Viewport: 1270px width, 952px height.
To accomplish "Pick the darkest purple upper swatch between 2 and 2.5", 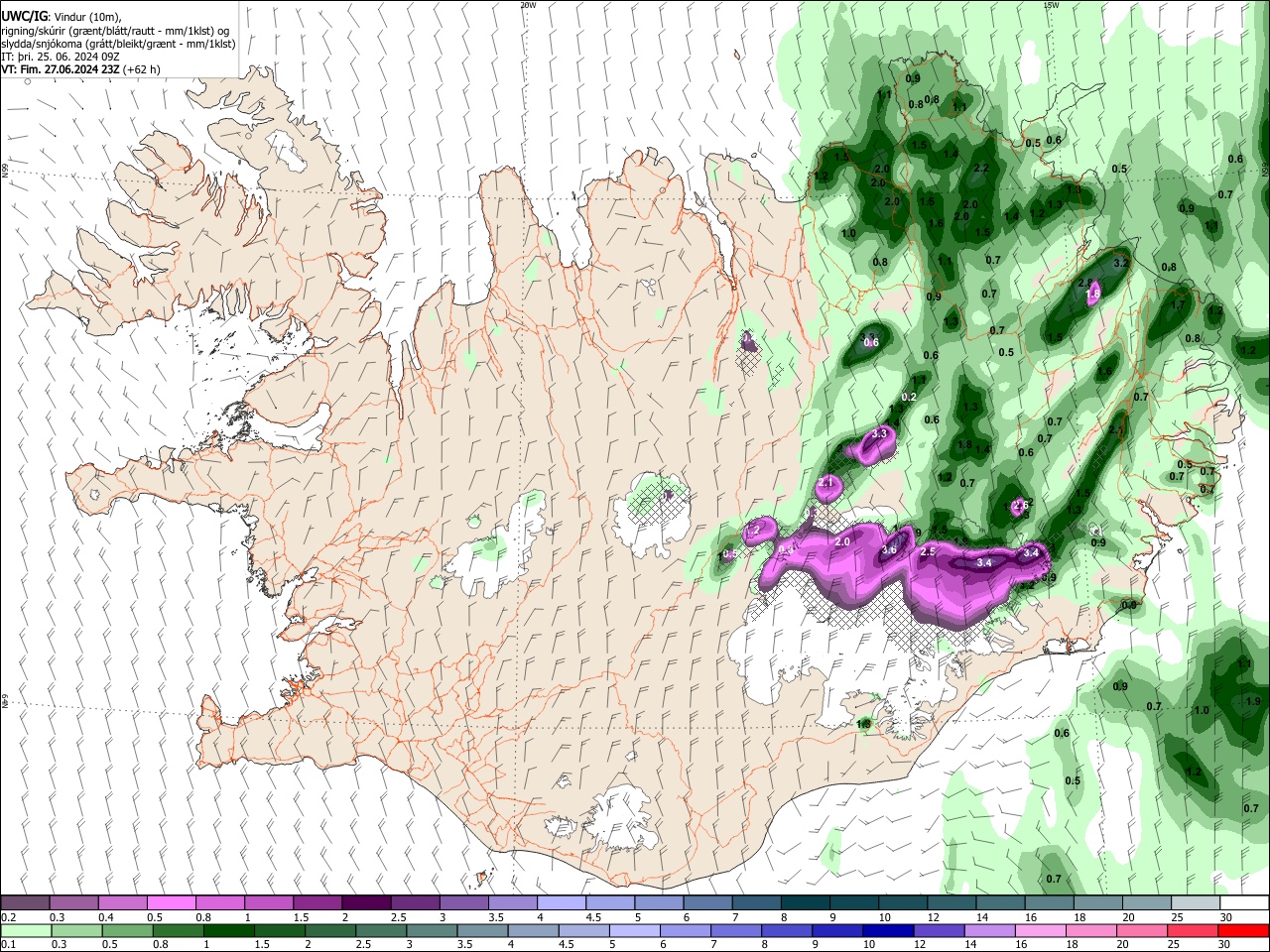I will pos(366,903).
